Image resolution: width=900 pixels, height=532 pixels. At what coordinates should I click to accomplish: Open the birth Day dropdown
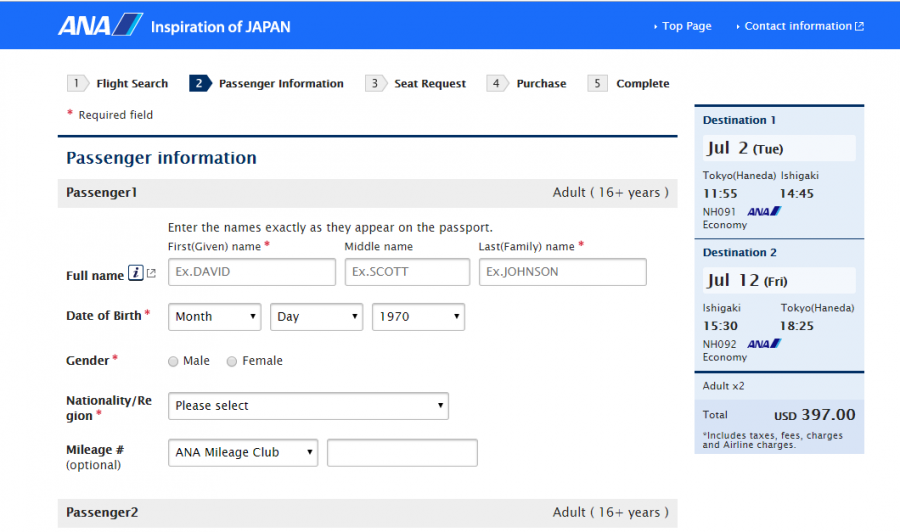pos(316,317)
